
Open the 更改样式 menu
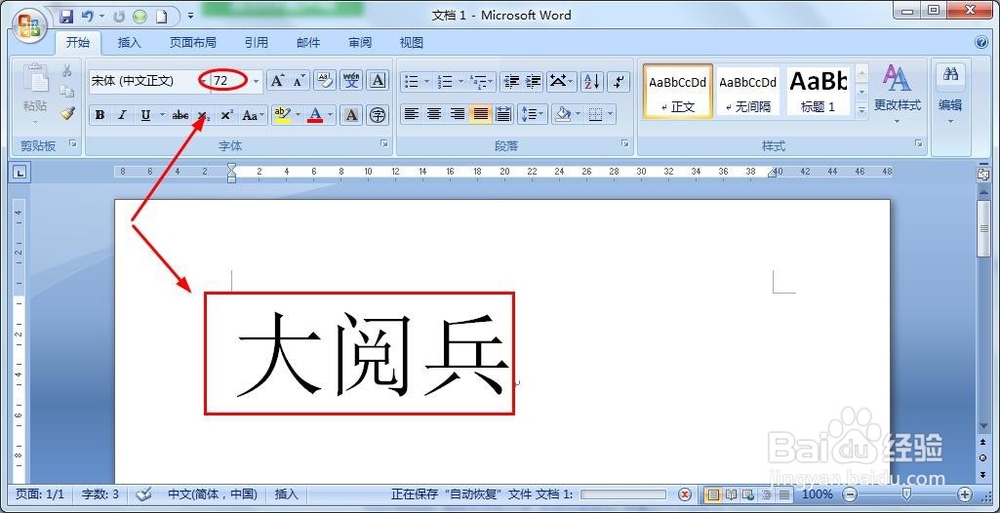897,93
